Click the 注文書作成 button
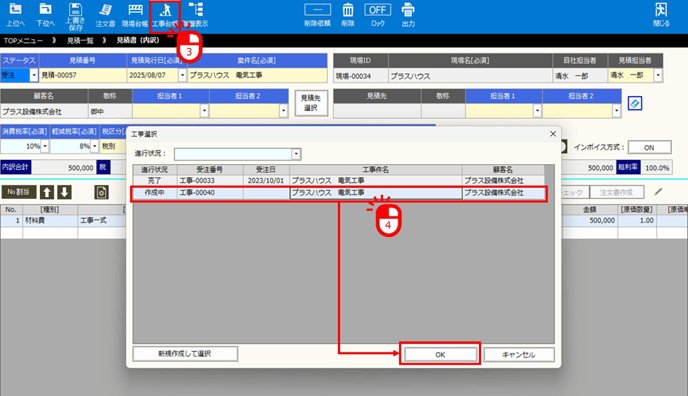The image size is (688, 396). pos(616,192)
